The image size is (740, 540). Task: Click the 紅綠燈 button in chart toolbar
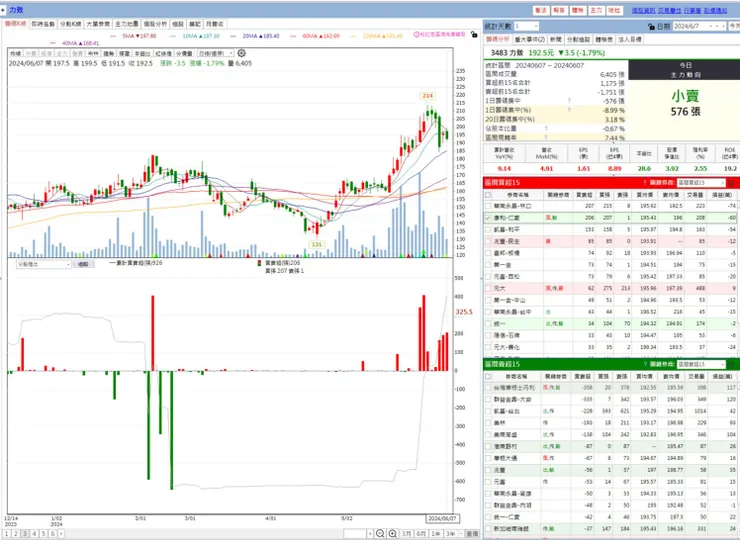[x=163, y=53]
